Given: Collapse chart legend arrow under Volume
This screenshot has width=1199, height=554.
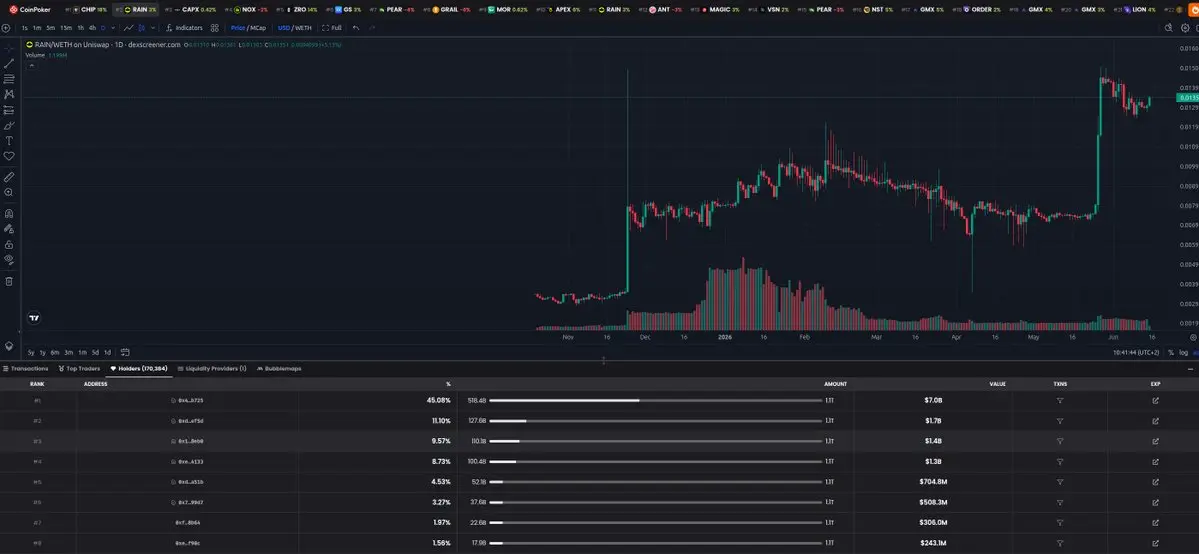Looking at the screenshot, I should pos(31,66).
